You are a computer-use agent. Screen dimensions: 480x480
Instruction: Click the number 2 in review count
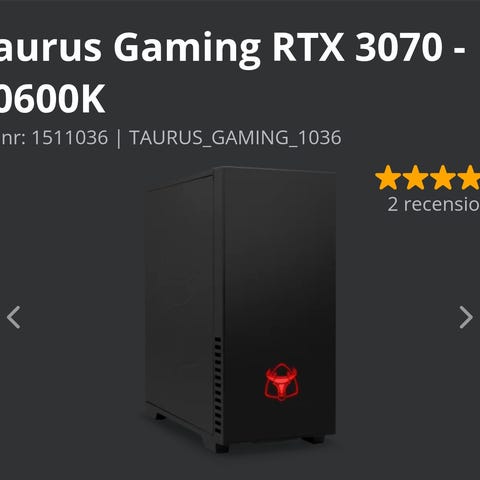(x=393, y=204)
